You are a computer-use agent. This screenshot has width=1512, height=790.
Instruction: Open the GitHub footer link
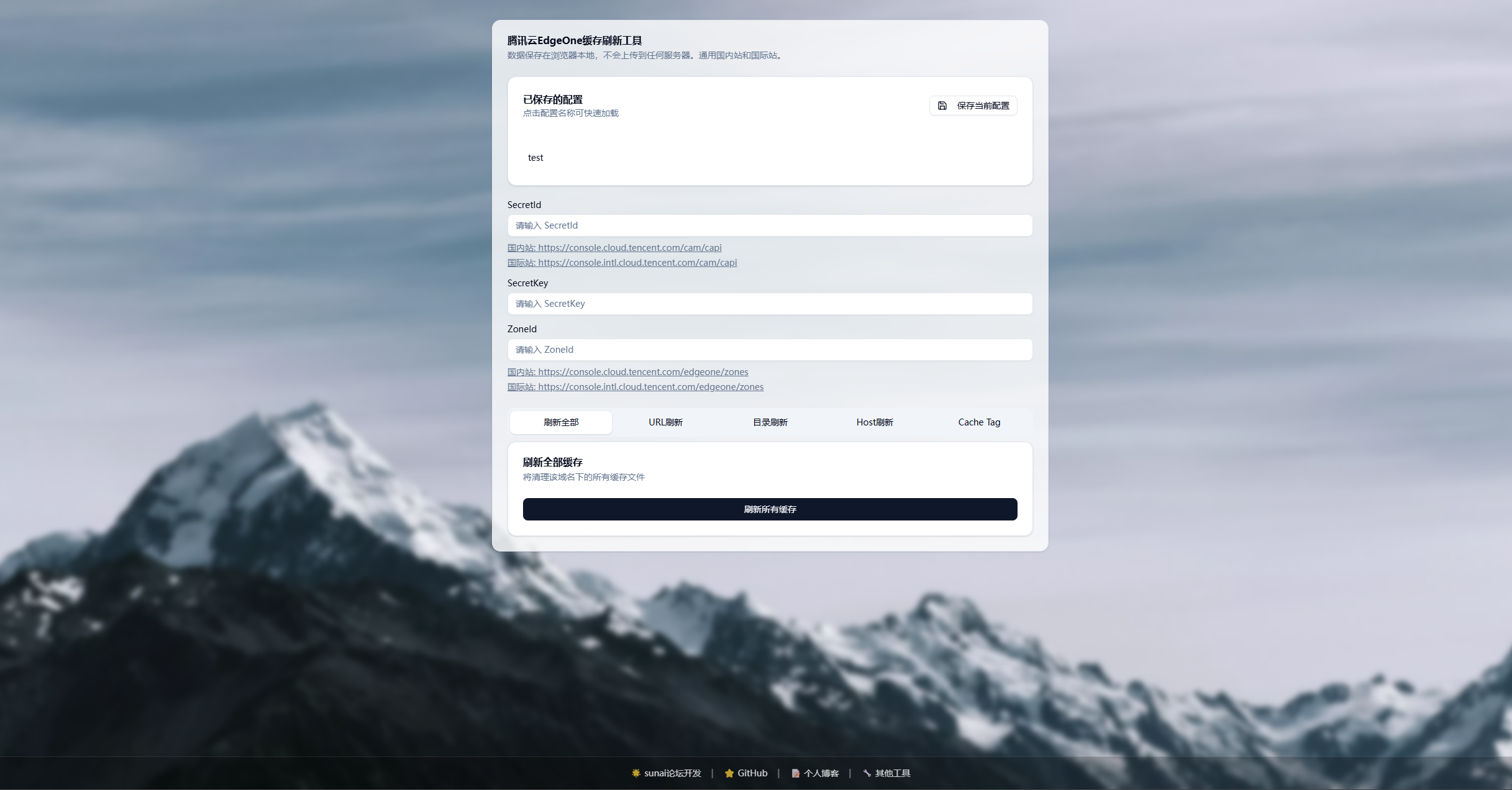pos(746,773)
